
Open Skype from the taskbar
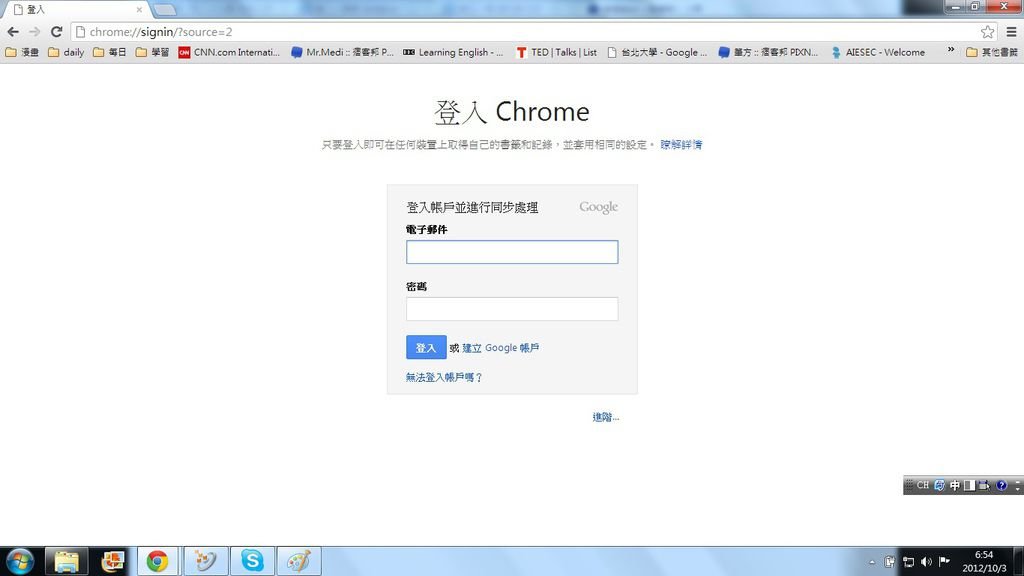[x=252, y=561]
